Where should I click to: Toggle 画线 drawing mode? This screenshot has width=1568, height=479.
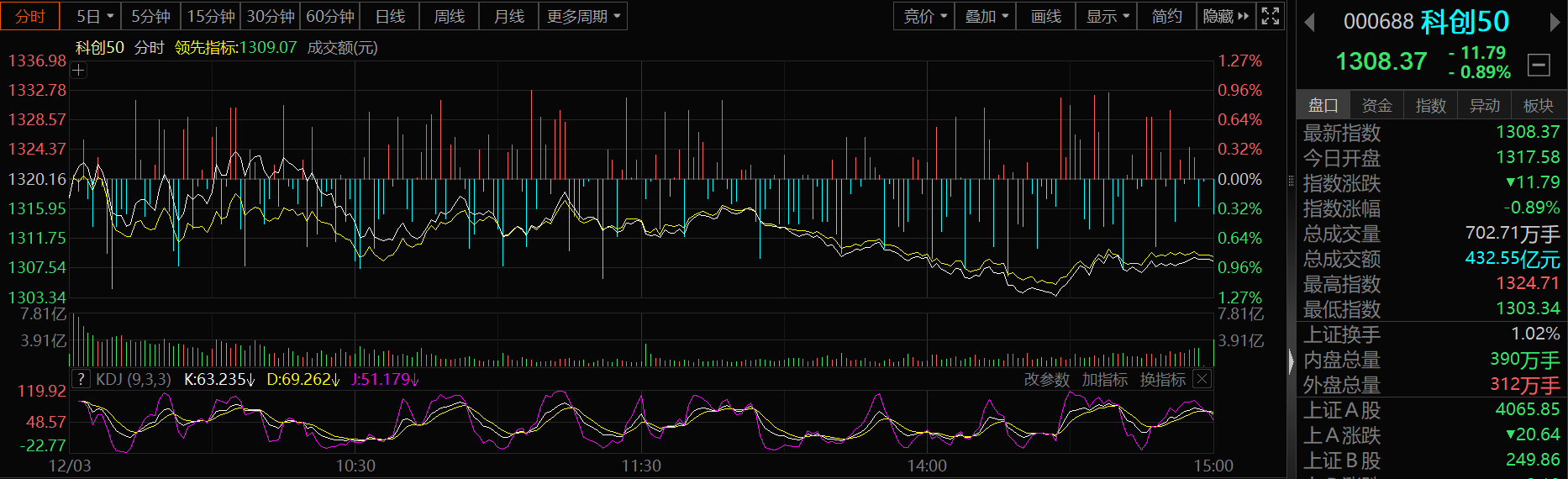1045,16
